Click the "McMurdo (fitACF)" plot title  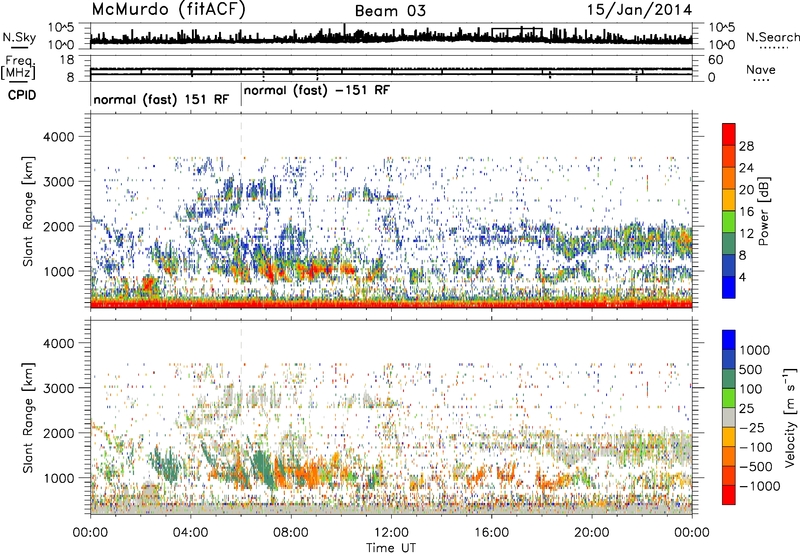point(168,10)
